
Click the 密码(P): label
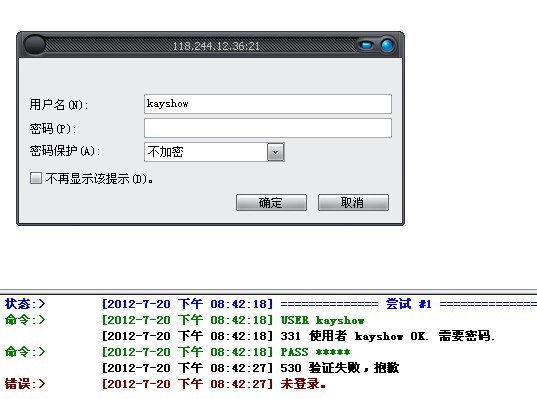point(53,128)
